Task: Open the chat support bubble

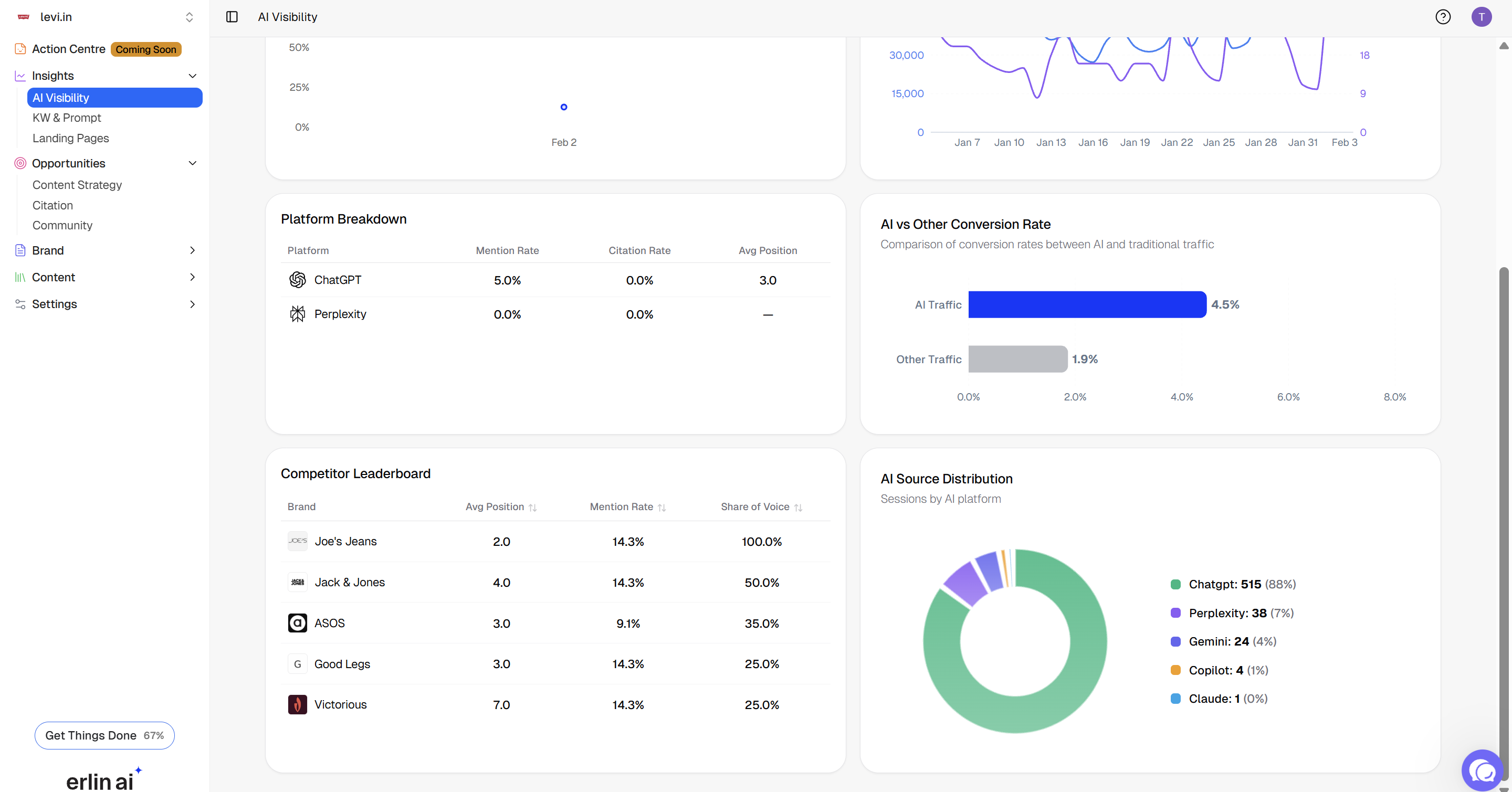Action: 1483,770
